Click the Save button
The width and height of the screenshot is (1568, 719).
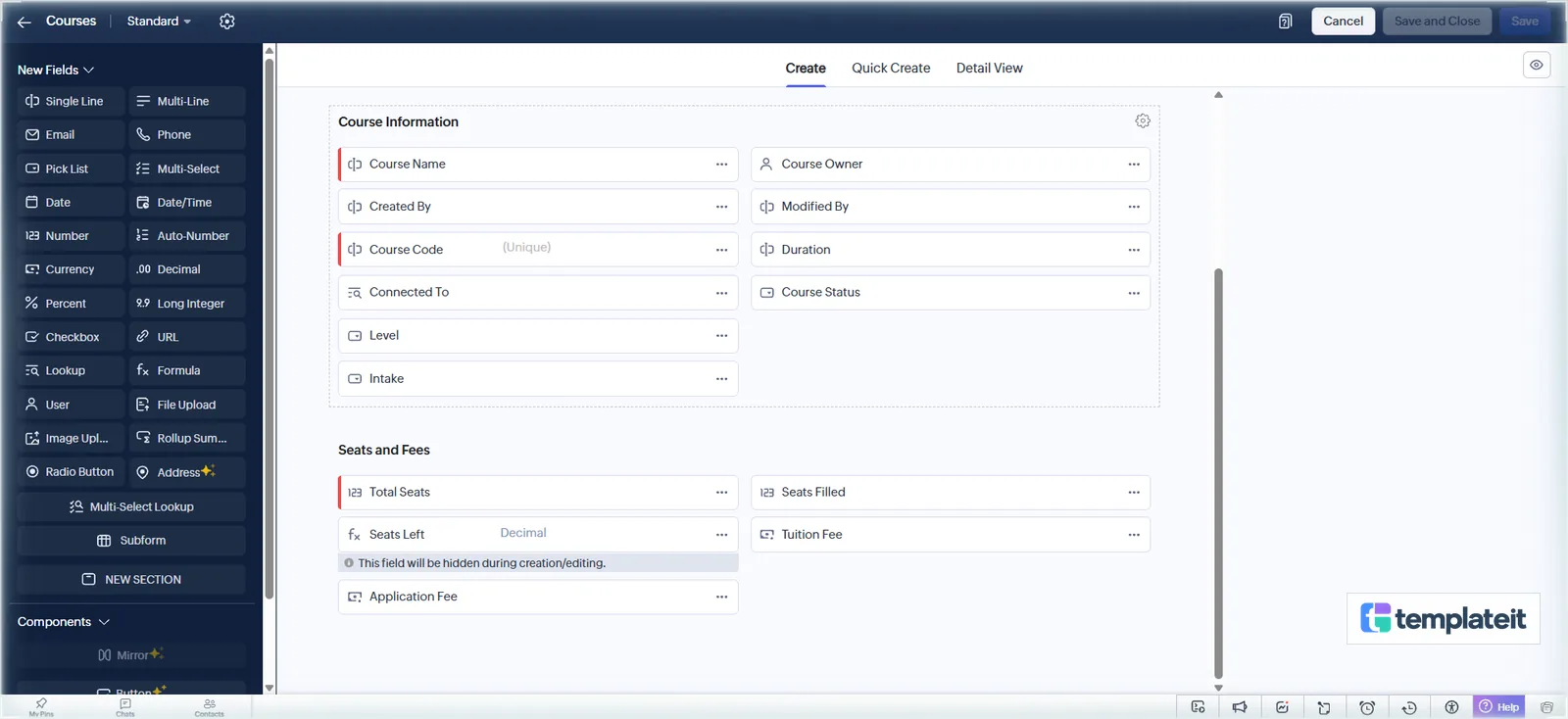[1525, 22]
